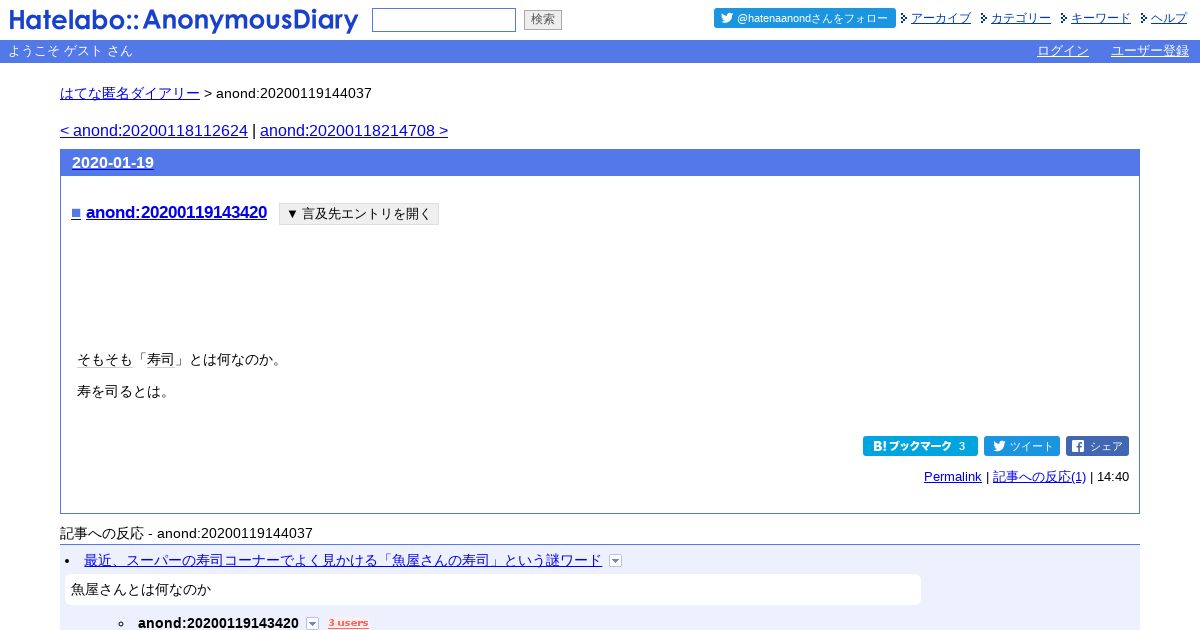The height and width of the screenshot is (630, 1200).
Task: Open the Permalink link
Action: click(x=953, y=477)
